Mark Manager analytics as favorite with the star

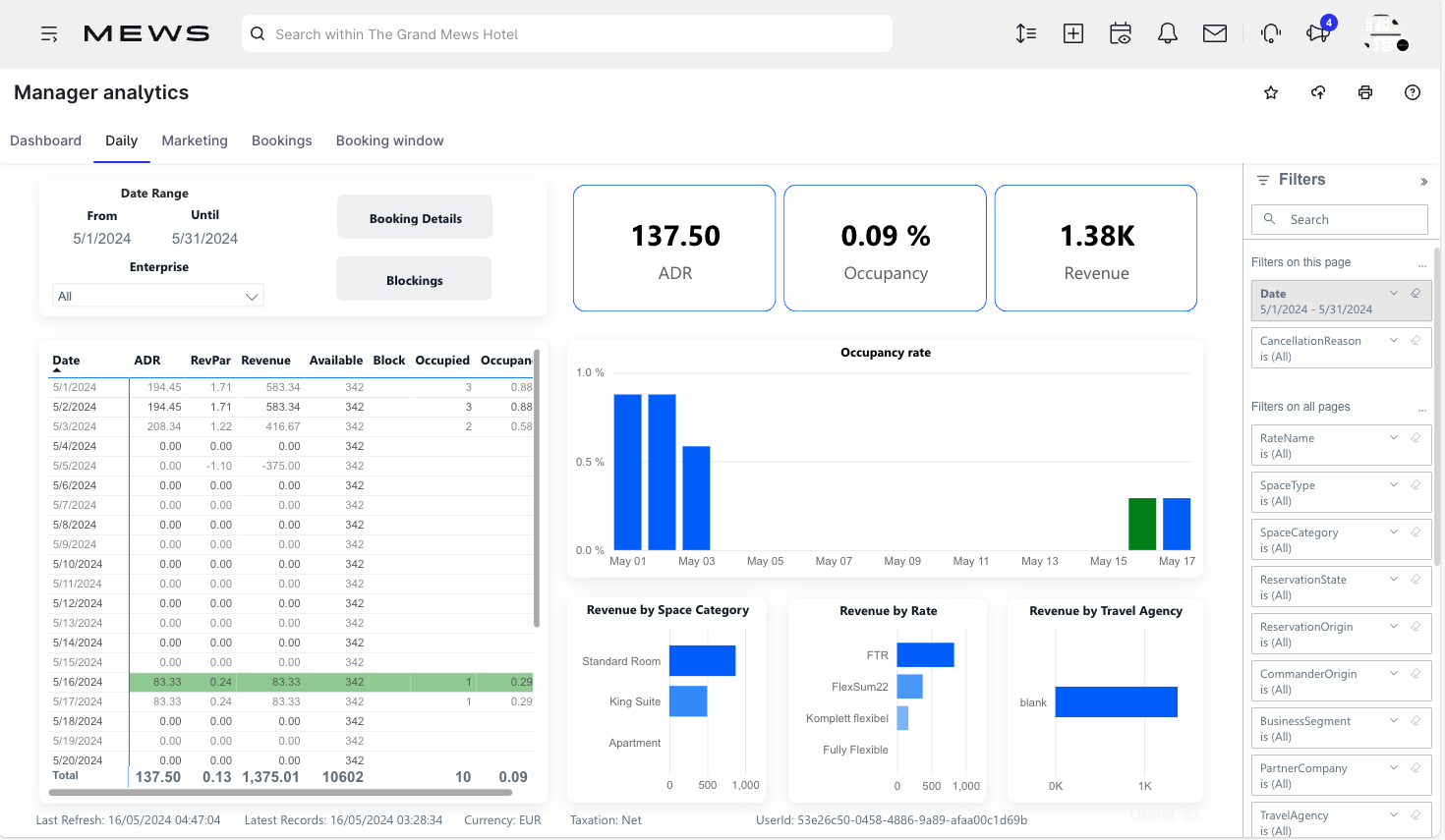point(1270,91)
